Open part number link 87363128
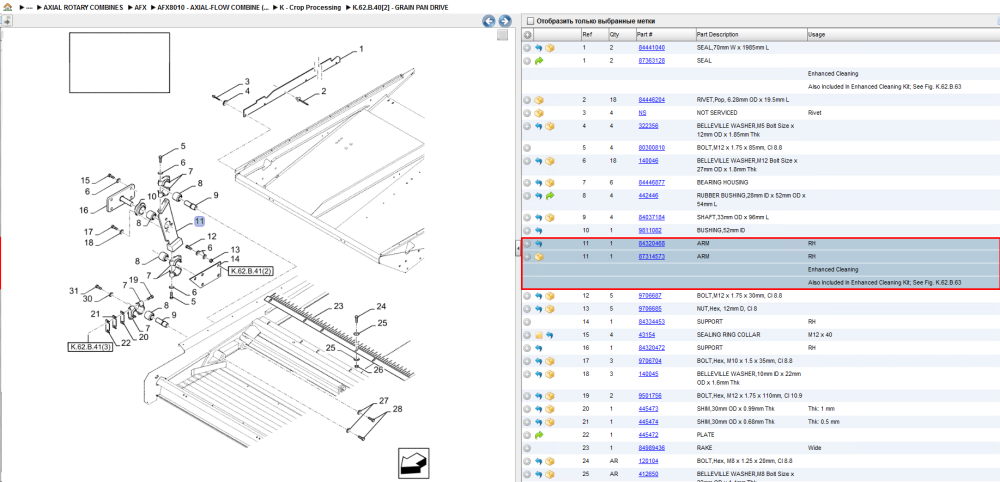This screenshot has height=482, width=1000. click(x=651, y=61)
